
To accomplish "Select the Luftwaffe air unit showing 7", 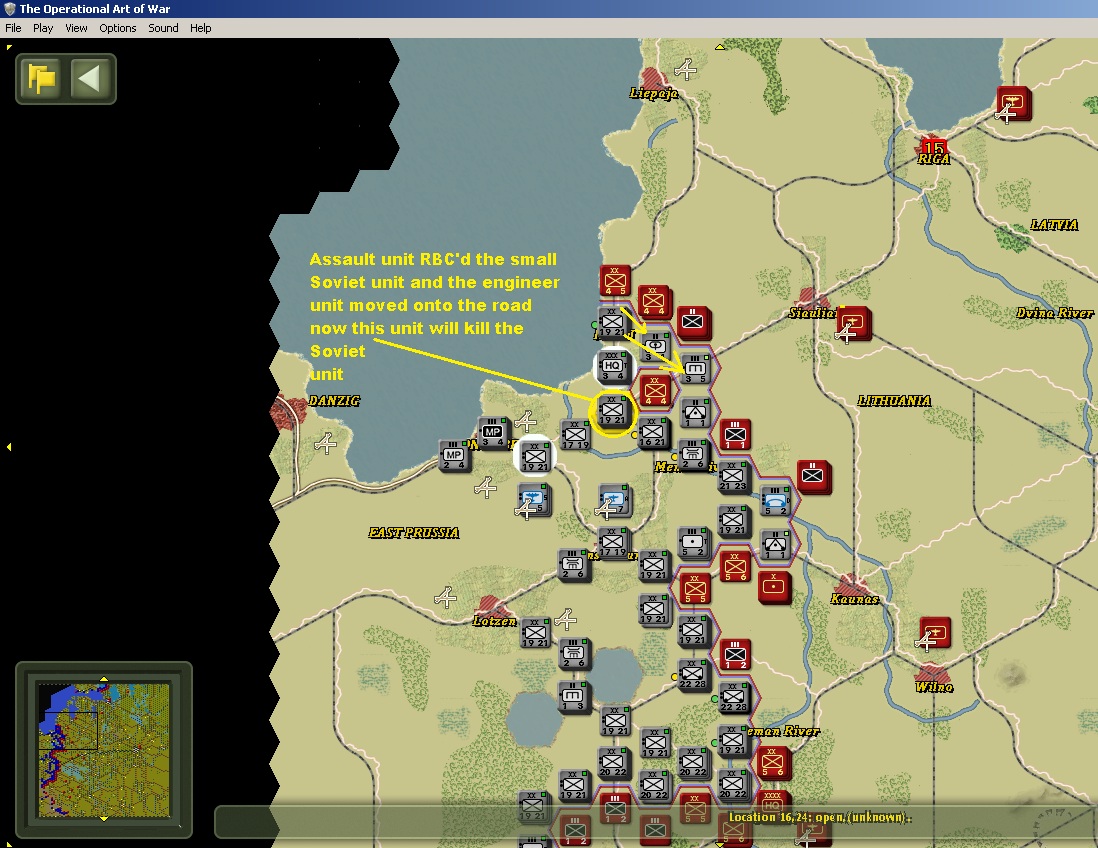I will click(614, 499).
